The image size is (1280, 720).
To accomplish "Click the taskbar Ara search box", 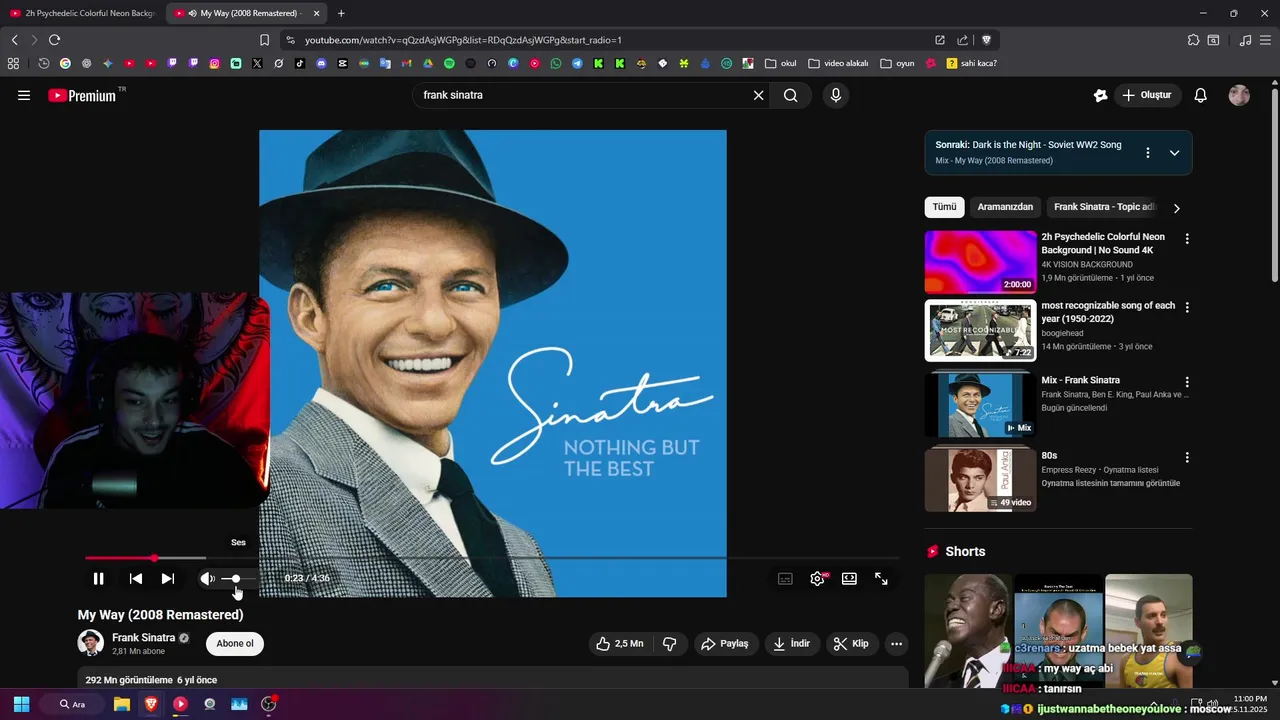I will [x=72, y=704].
